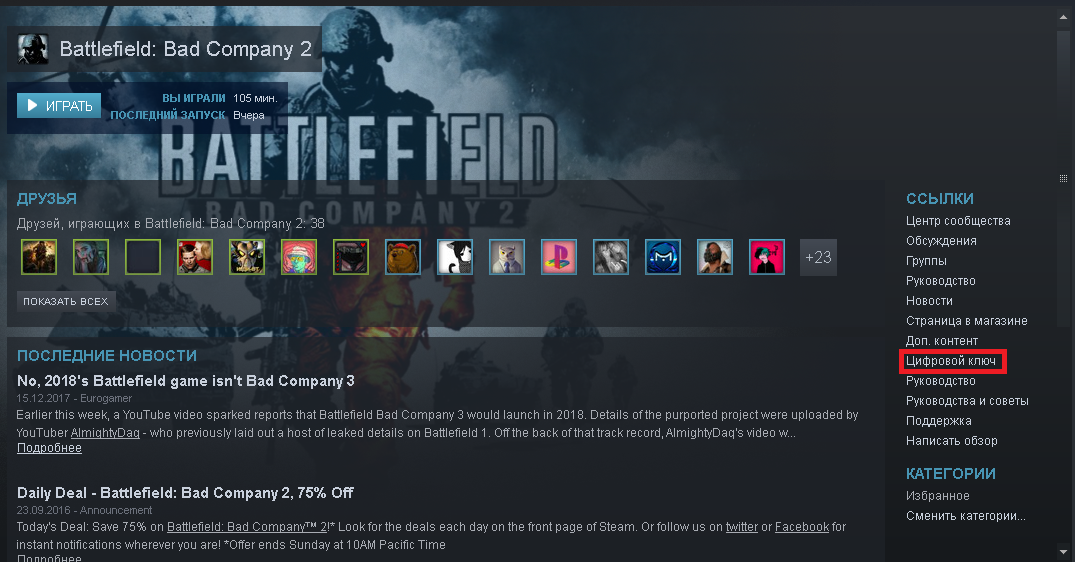This screenshot has height=562, width=1075.
Task: Open the blue M logo friend avatar
Action: tap(663, 257)
